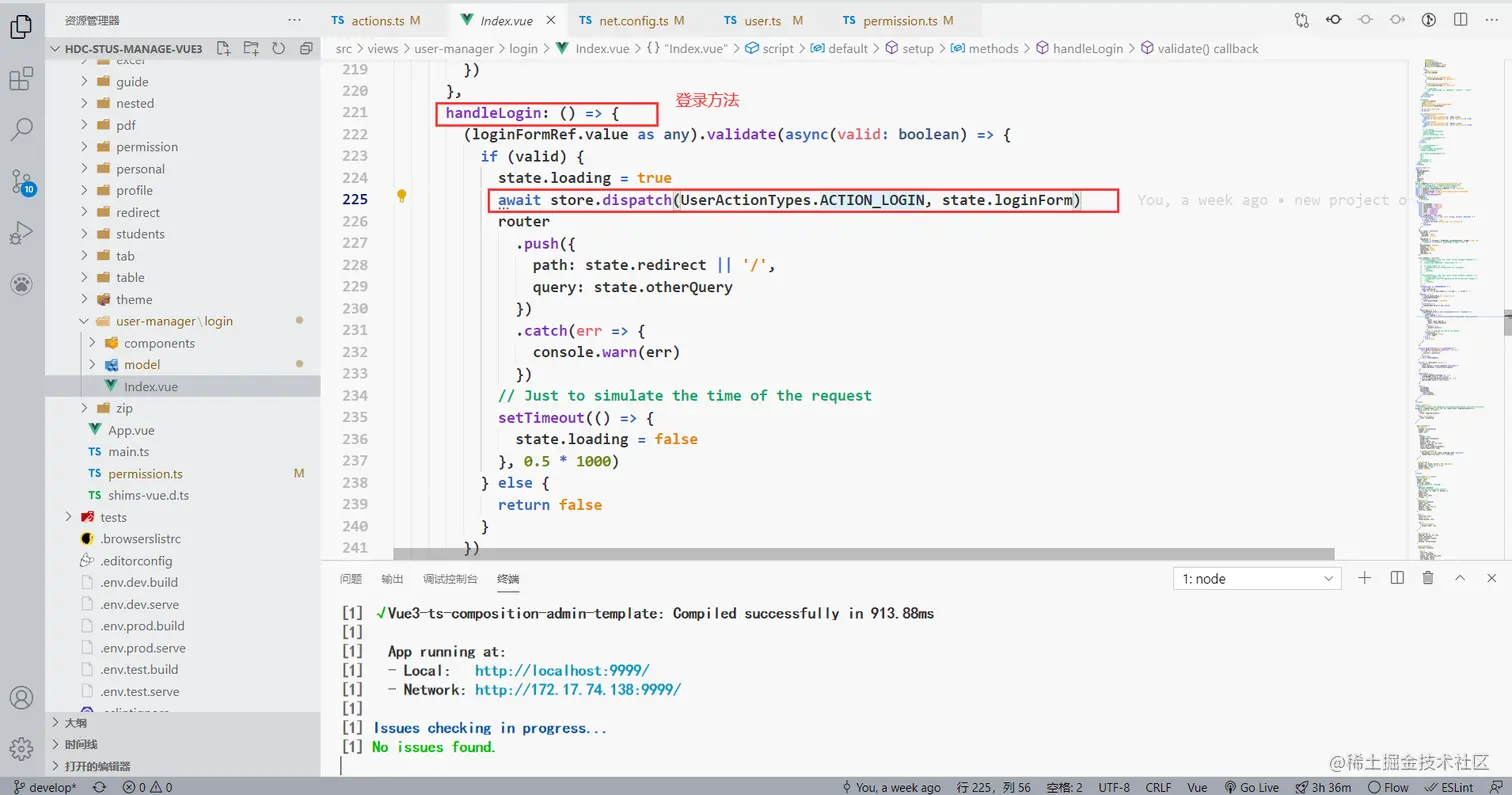
Task: Switch to the user.ts tab
Action: click(x=762, y=20)
